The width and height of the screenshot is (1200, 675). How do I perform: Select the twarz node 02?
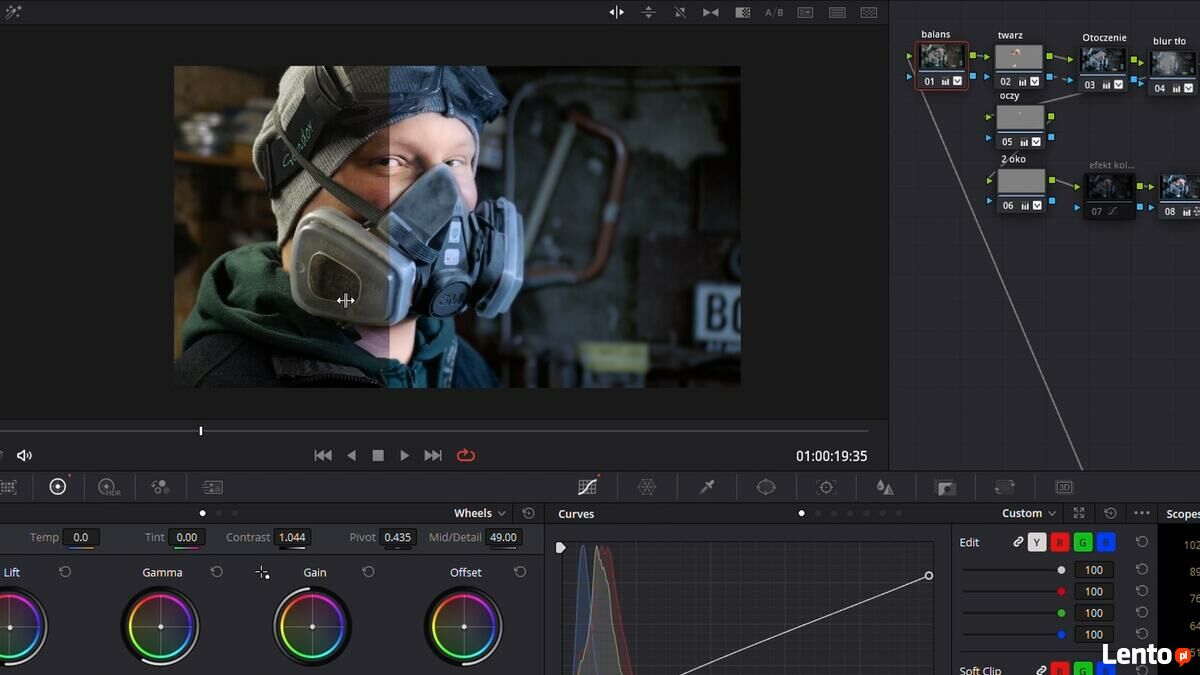1019,66
